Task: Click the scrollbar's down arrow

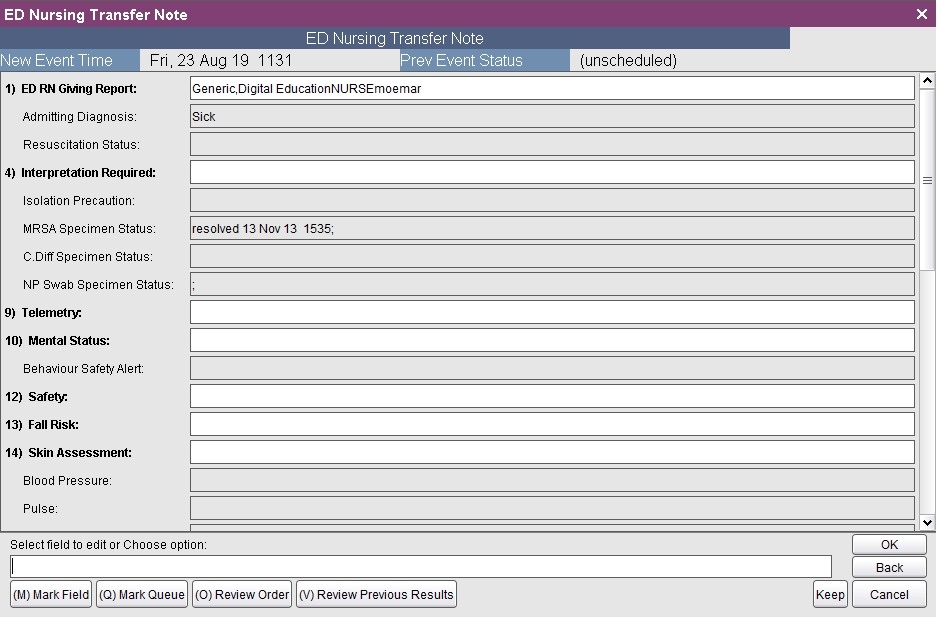Action: point(928,521)
